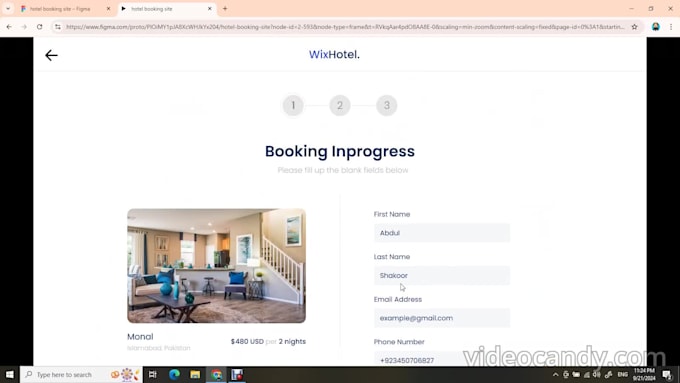Click the Phone Number input field

click(x=442, y=359)
